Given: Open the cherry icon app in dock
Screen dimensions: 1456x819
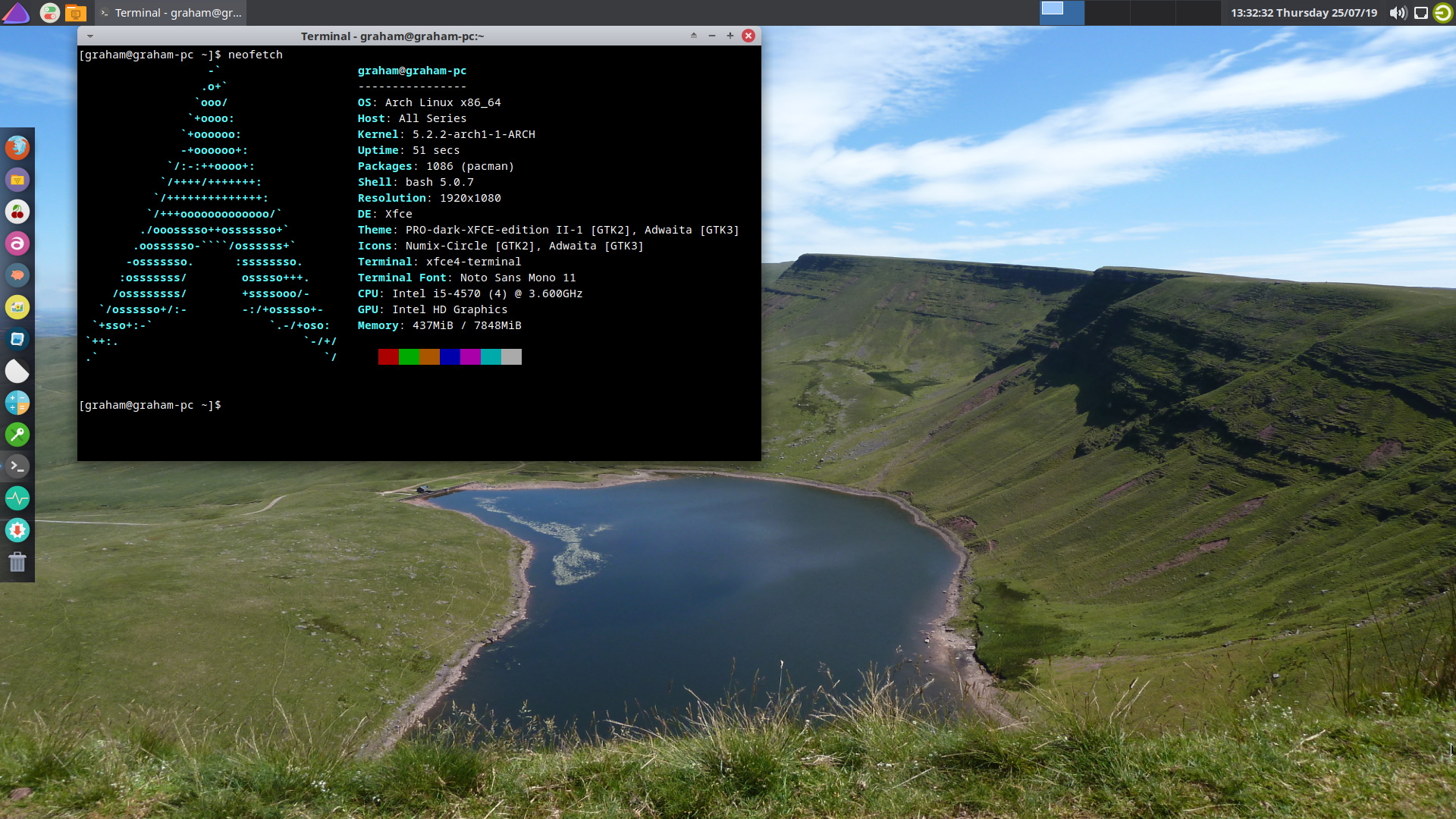Looking at the screenshot, I should [x=17, y=212].
